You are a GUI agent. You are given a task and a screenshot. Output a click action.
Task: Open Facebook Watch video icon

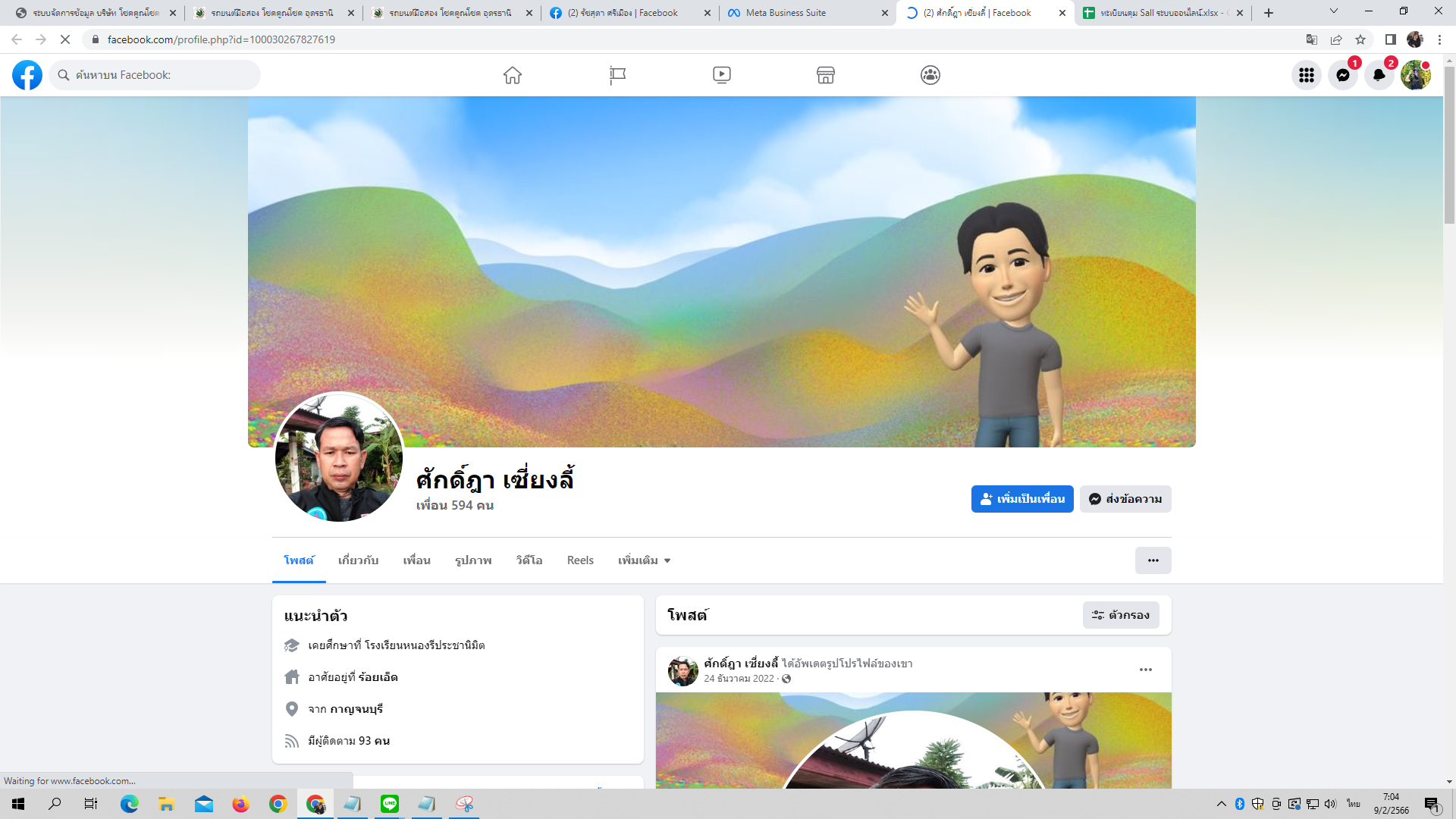[x=721, y=75]
